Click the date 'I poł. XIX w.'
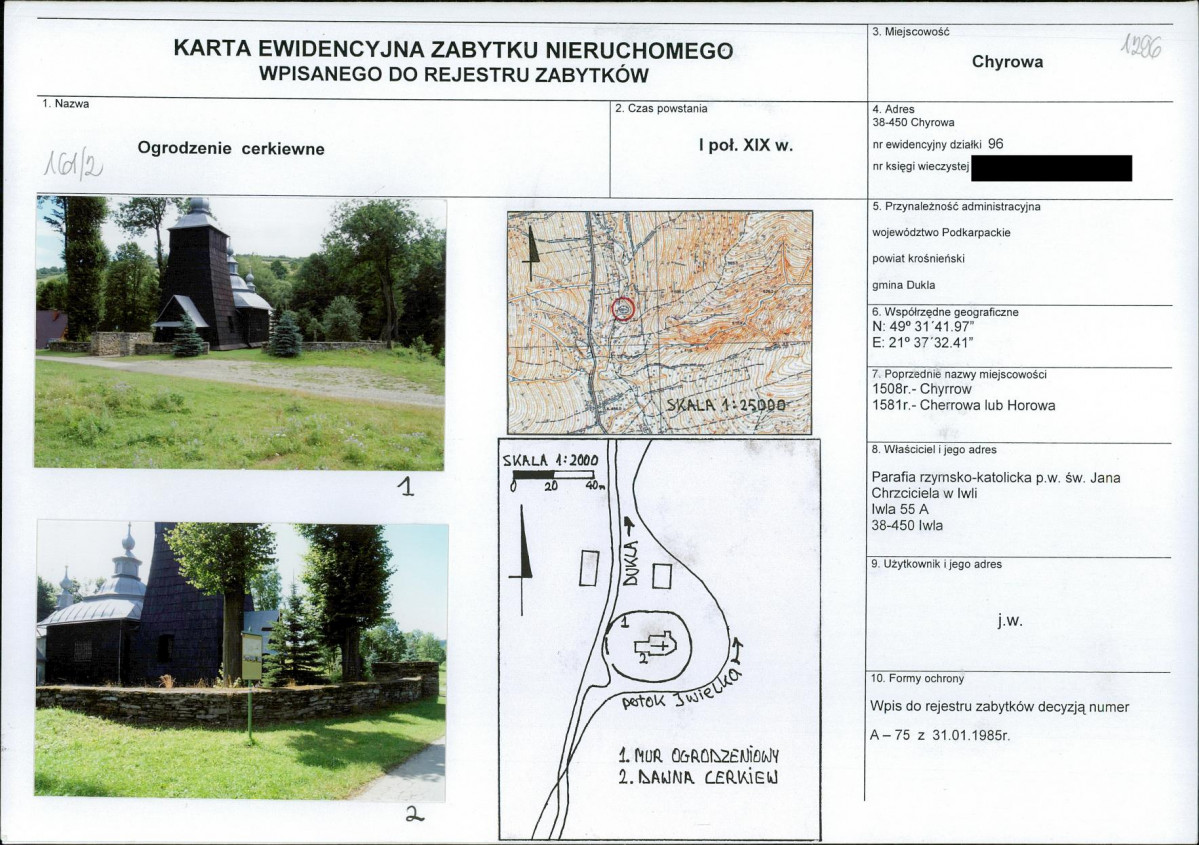 (x=746, y=145)
